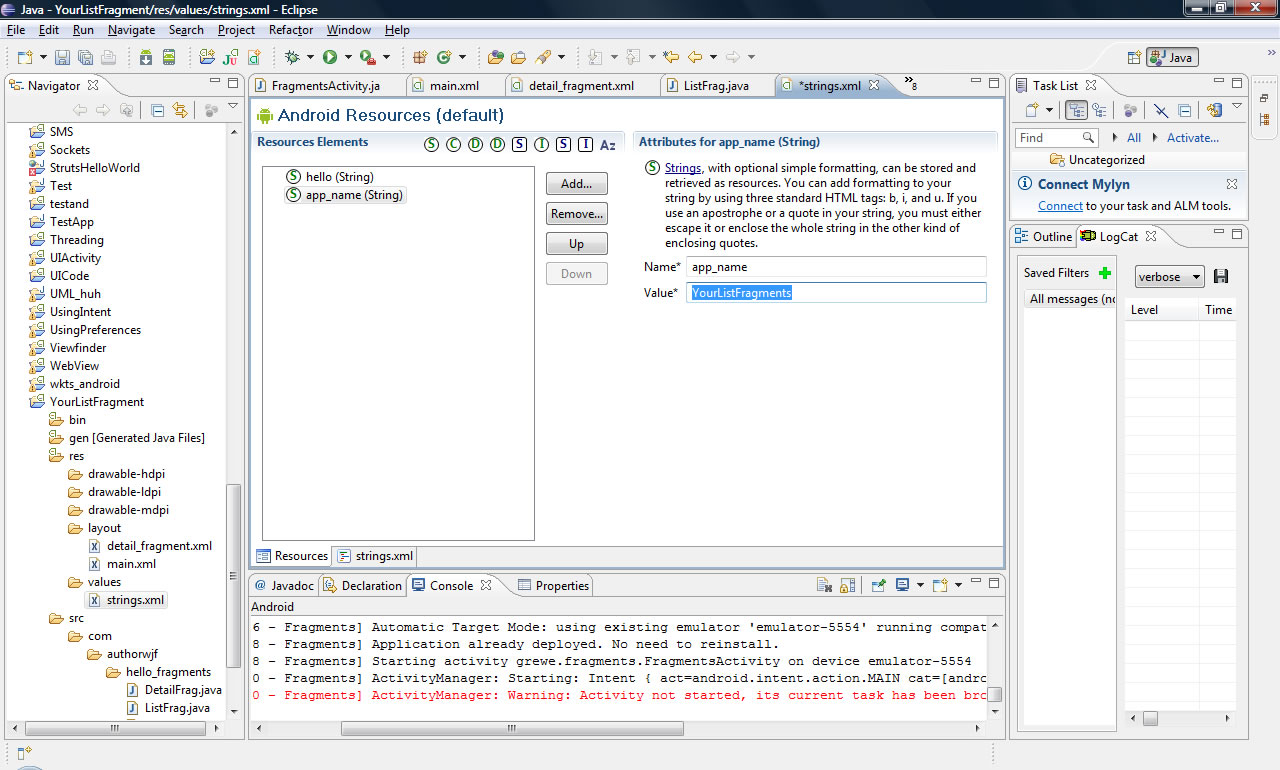Open the Android SDK Manager toolbar icon
The height and width of the screenshot is (770, 1280).
[x=146, y=58]
